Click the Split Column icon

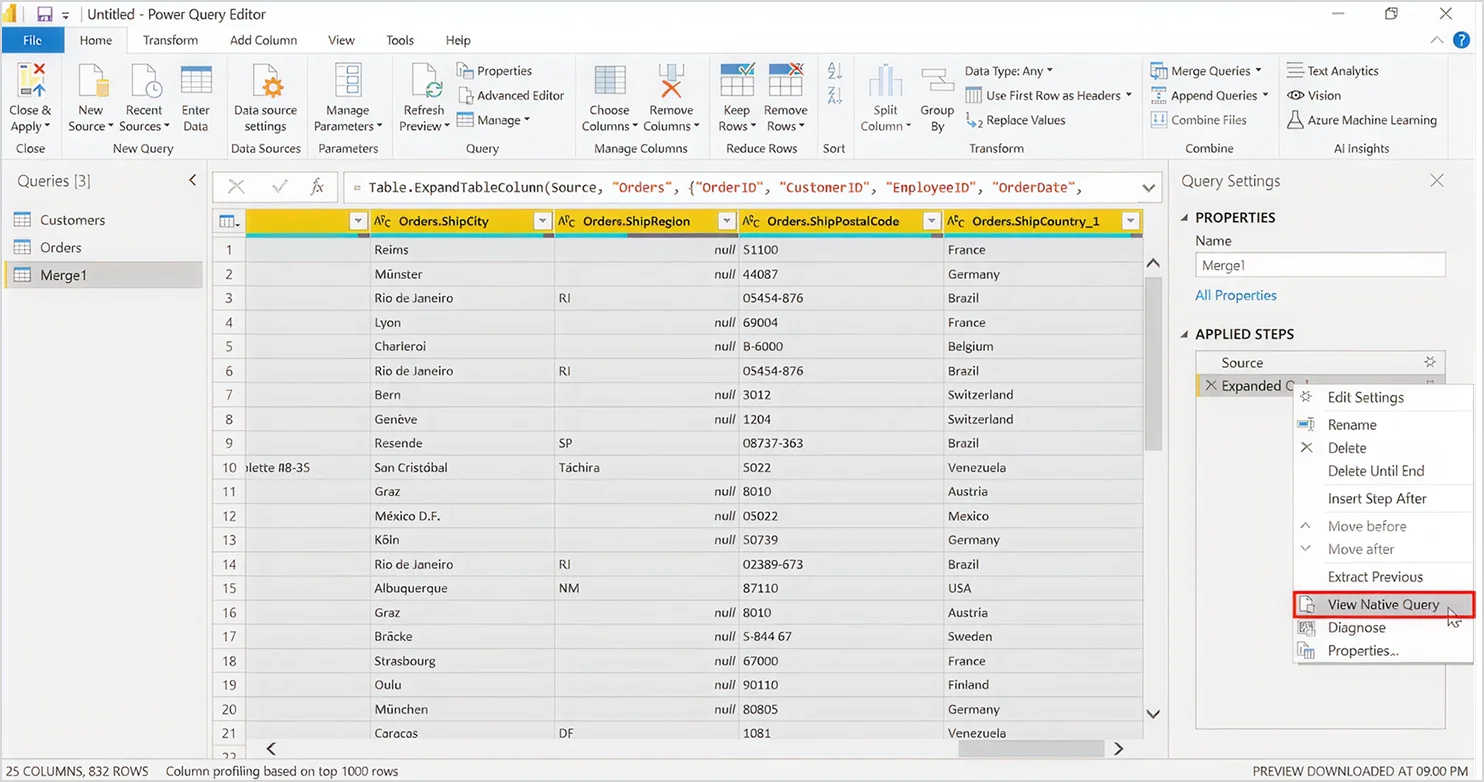click(x=886, y=80)
